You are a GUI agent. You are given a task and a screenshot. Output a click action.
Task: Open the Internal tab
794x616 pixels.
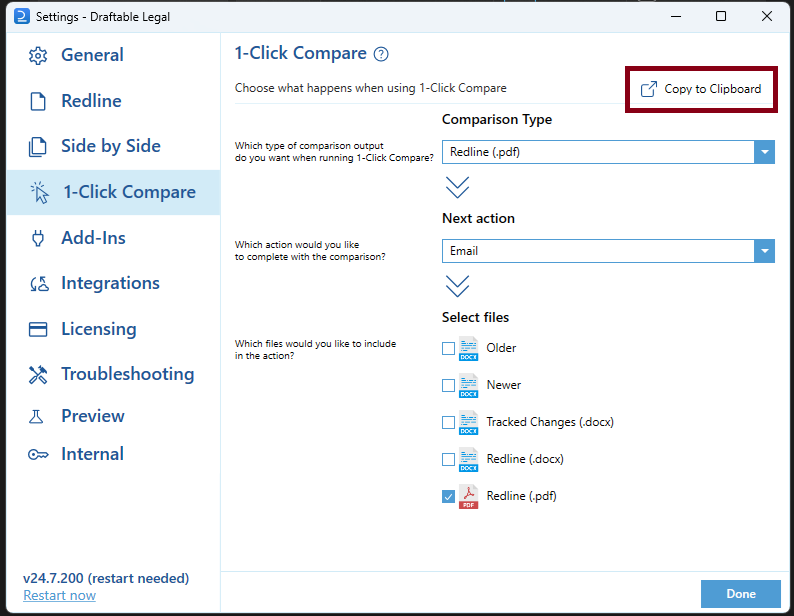pos(113,454)
